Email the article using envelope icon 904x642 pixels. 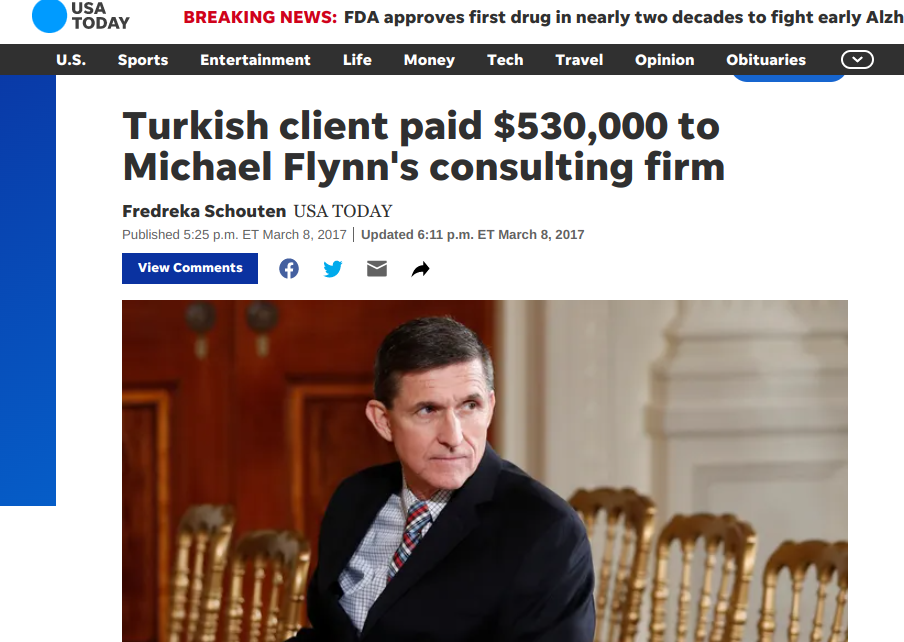376,269
